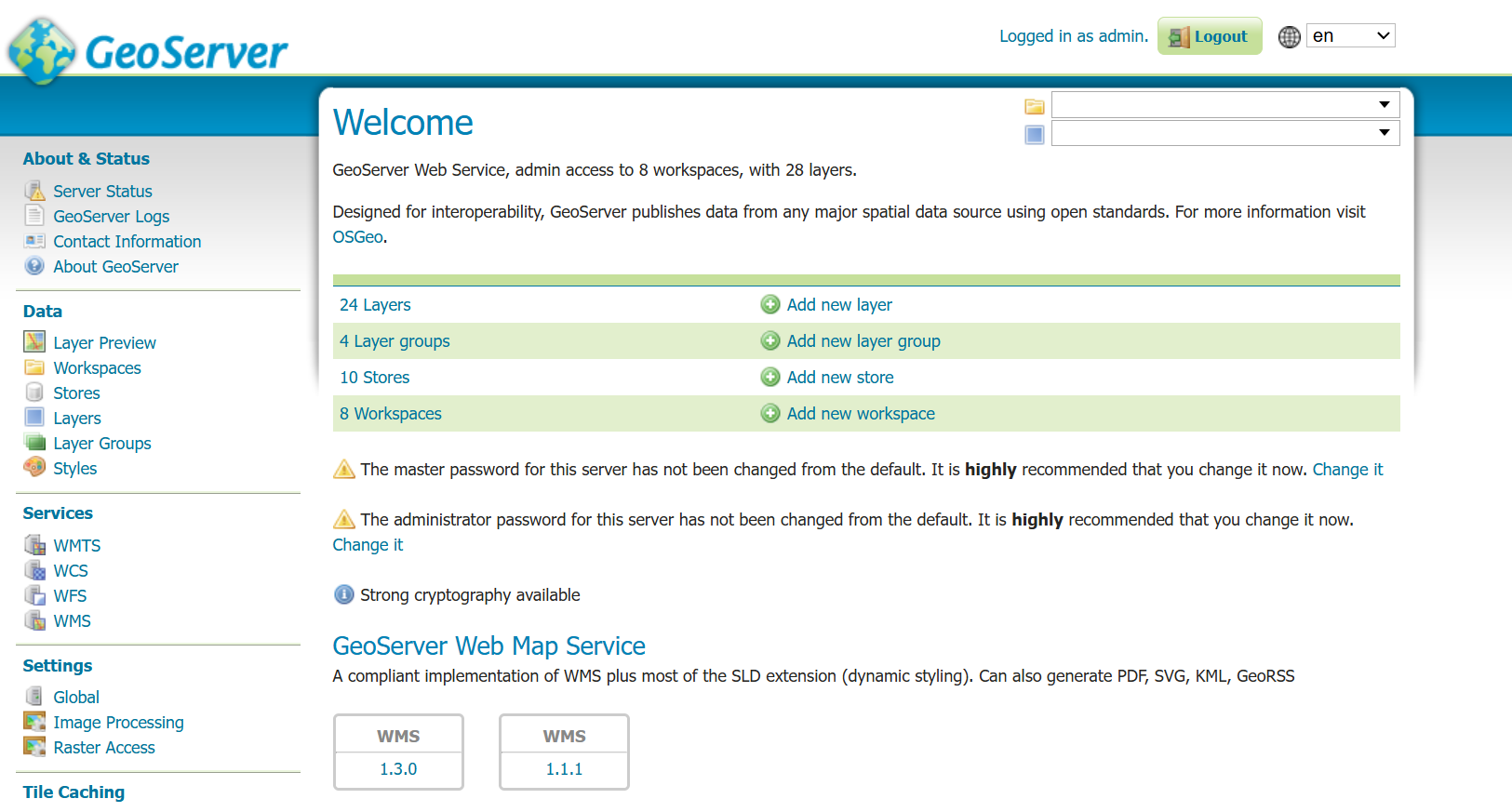This screenshot has height=812, width=1512.
Task: Follow the OSGeo link
Action: pyautogui.click(x=357, y=237)
